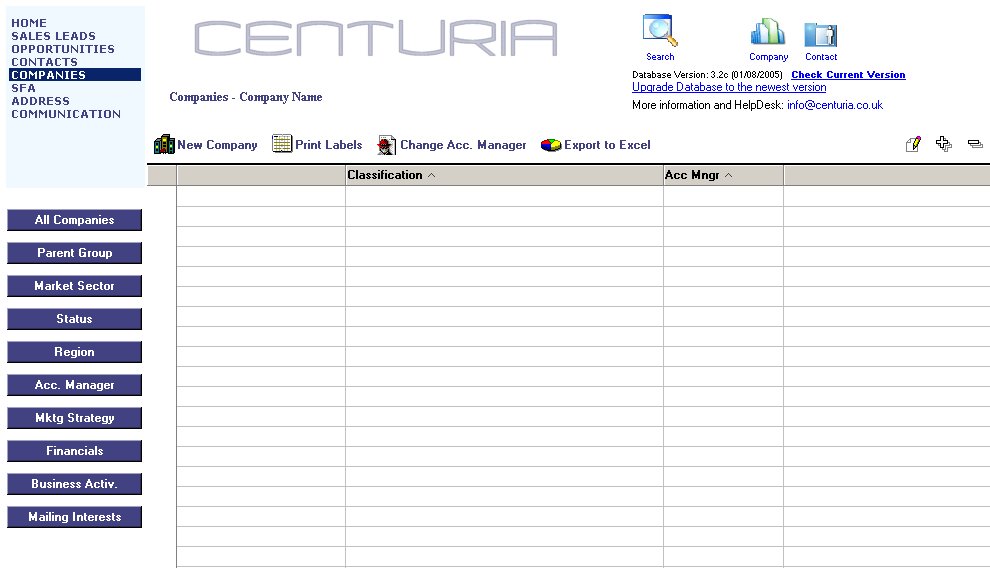This screenshot has height=568, width=990.
Task: Click the New Company building icon
Action: click(164, 145)
